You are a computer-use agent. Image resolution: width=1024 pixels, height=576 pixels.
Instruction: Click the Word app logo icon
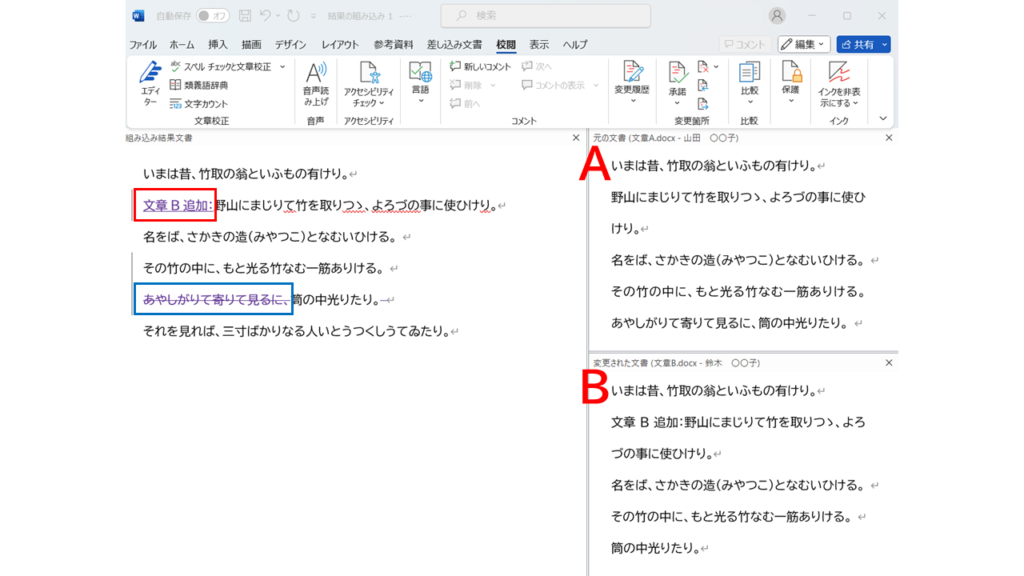coord(138,16)
